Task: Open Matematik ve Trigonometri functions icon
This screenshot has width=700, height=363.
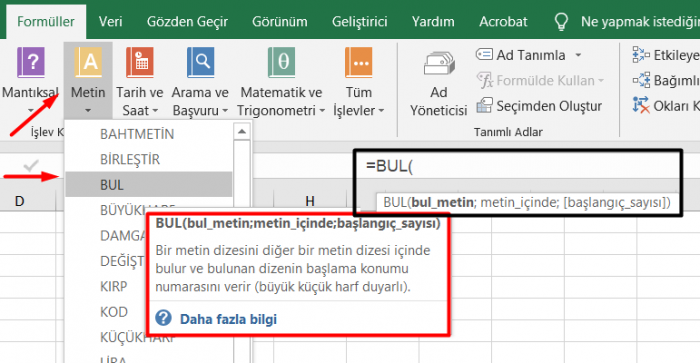Action: [281, 63]
